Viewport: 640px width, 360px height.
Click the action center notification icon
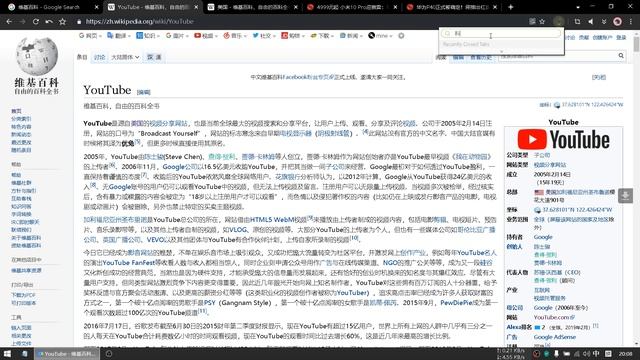tap(608, 353)
